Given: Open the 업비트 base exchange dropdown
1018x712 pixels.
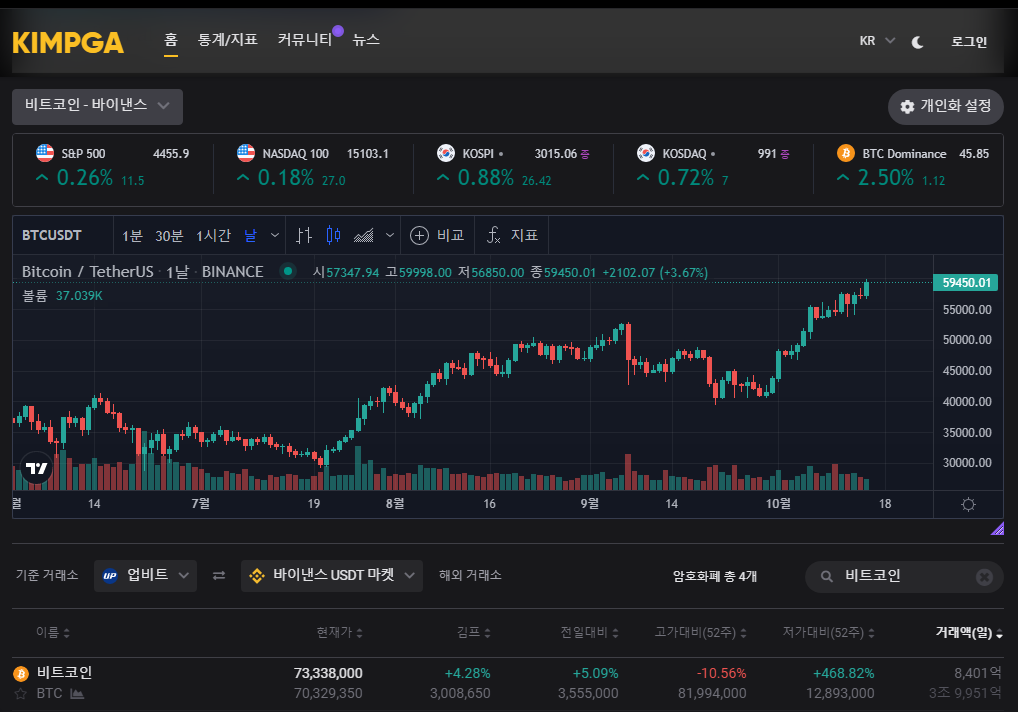Looking at the screenshot, I should [x=145, y=576].
